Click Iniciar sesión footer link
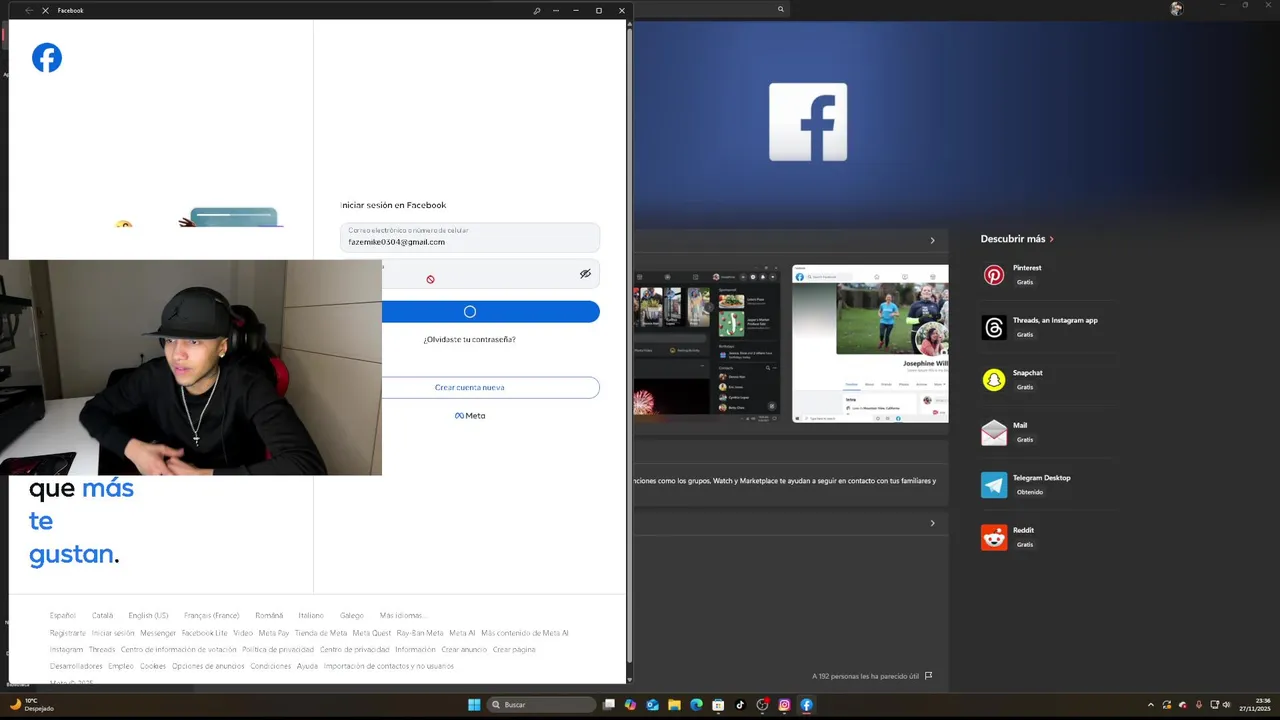The image size is (1280, 720). tap(113, 633)
